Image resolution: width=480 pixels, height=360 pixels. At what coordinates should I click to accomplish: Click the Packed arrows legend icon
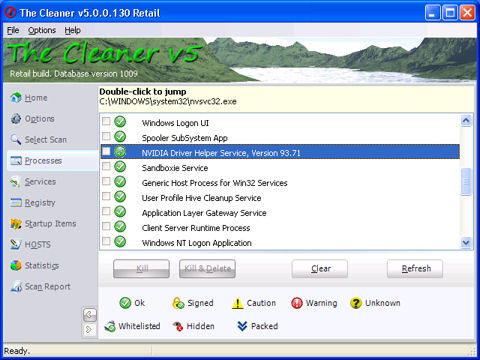click(242, 326)
